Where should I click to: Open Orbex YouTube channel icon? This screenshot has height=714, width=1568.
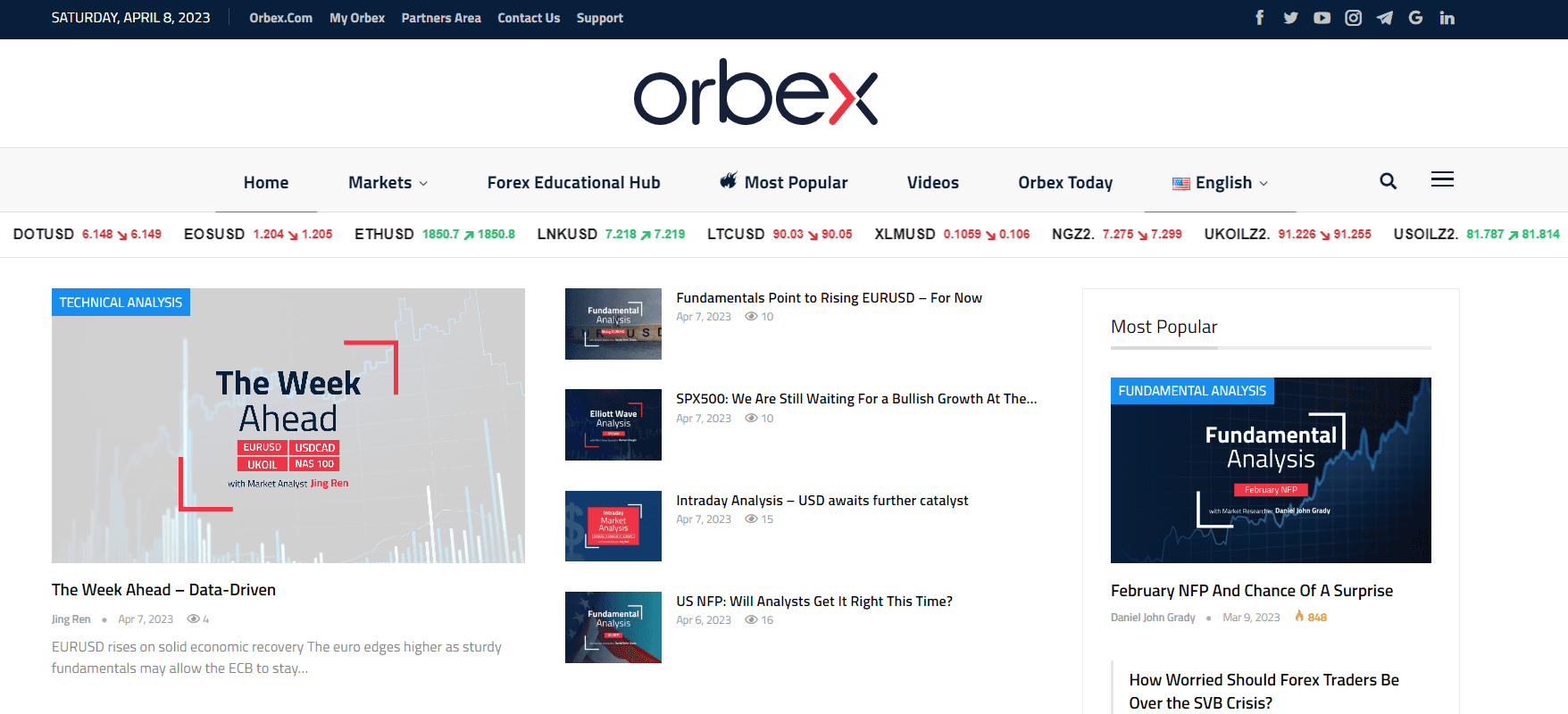[x=1322, y=18]
